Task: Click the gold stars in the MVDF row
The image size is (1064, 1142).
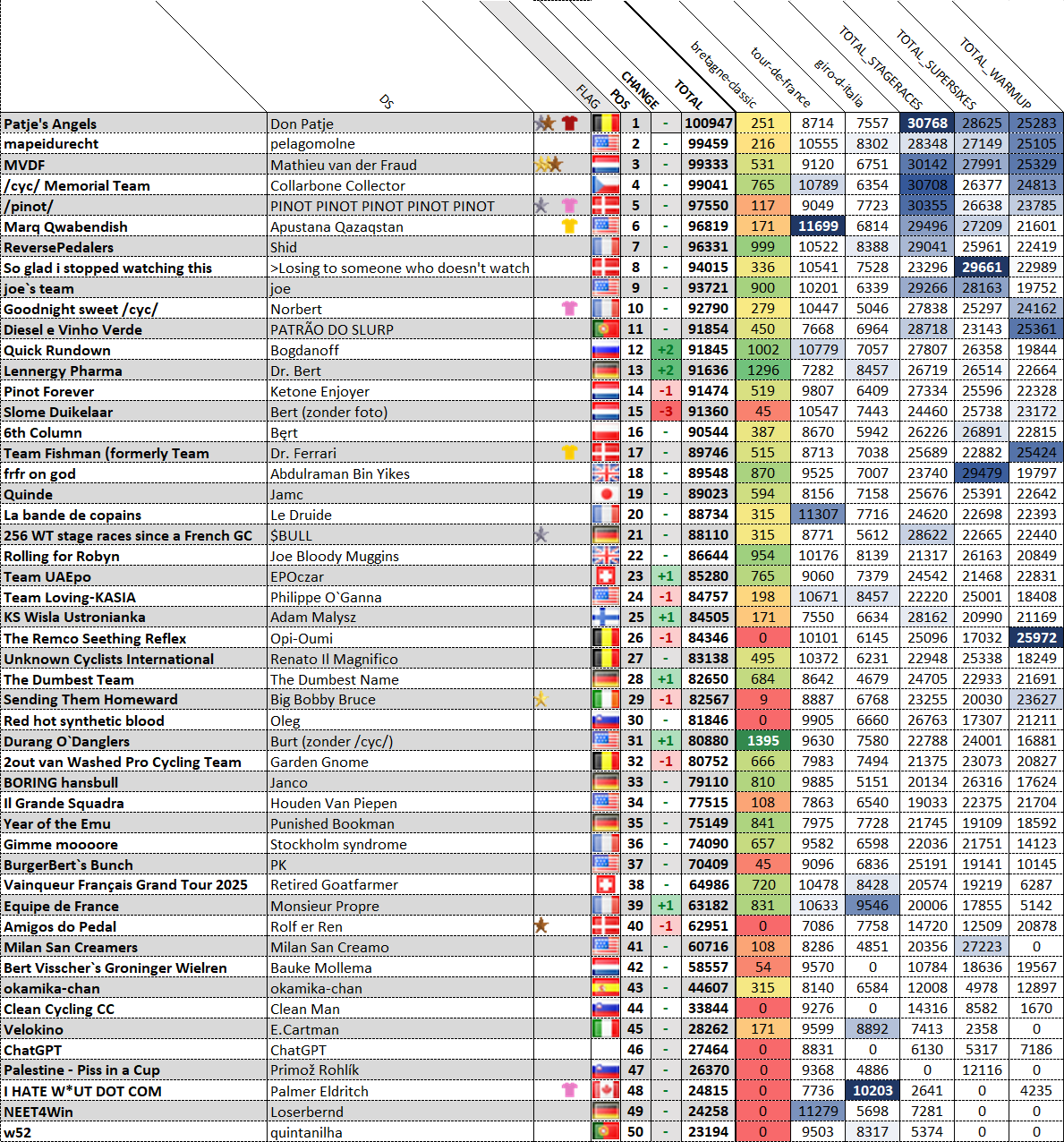Action: 548,164
